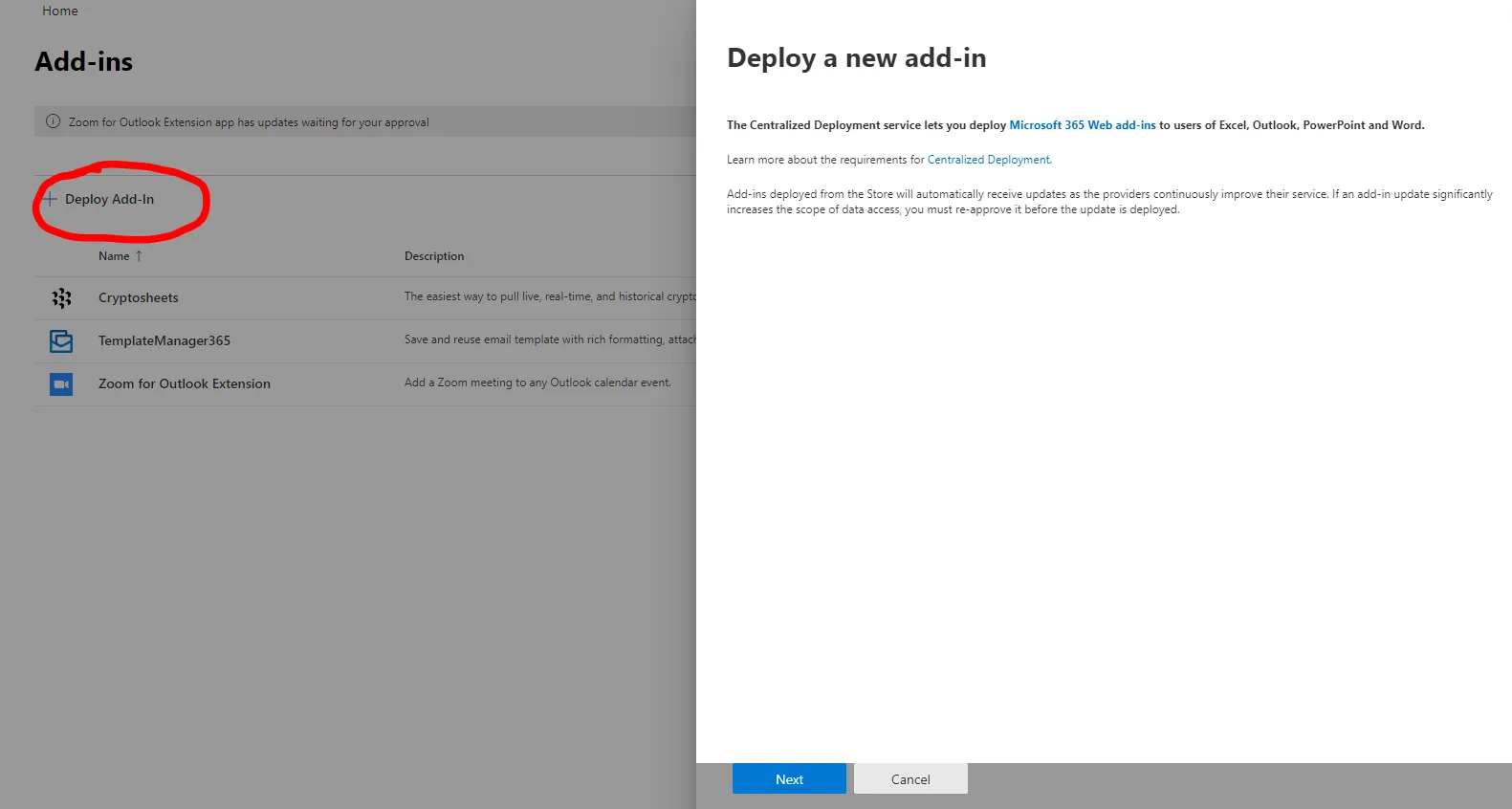This screenshot has height=809, width=1512.
Task: Click the TemplateManager365 envelope icon
Action: (x=61, y=340)
